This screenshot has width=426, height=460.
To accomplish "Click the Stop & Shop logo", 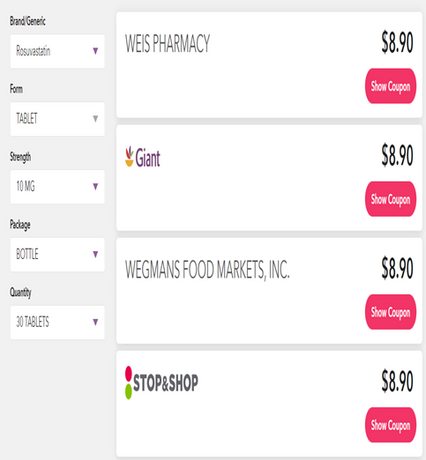I will [162, 382].
